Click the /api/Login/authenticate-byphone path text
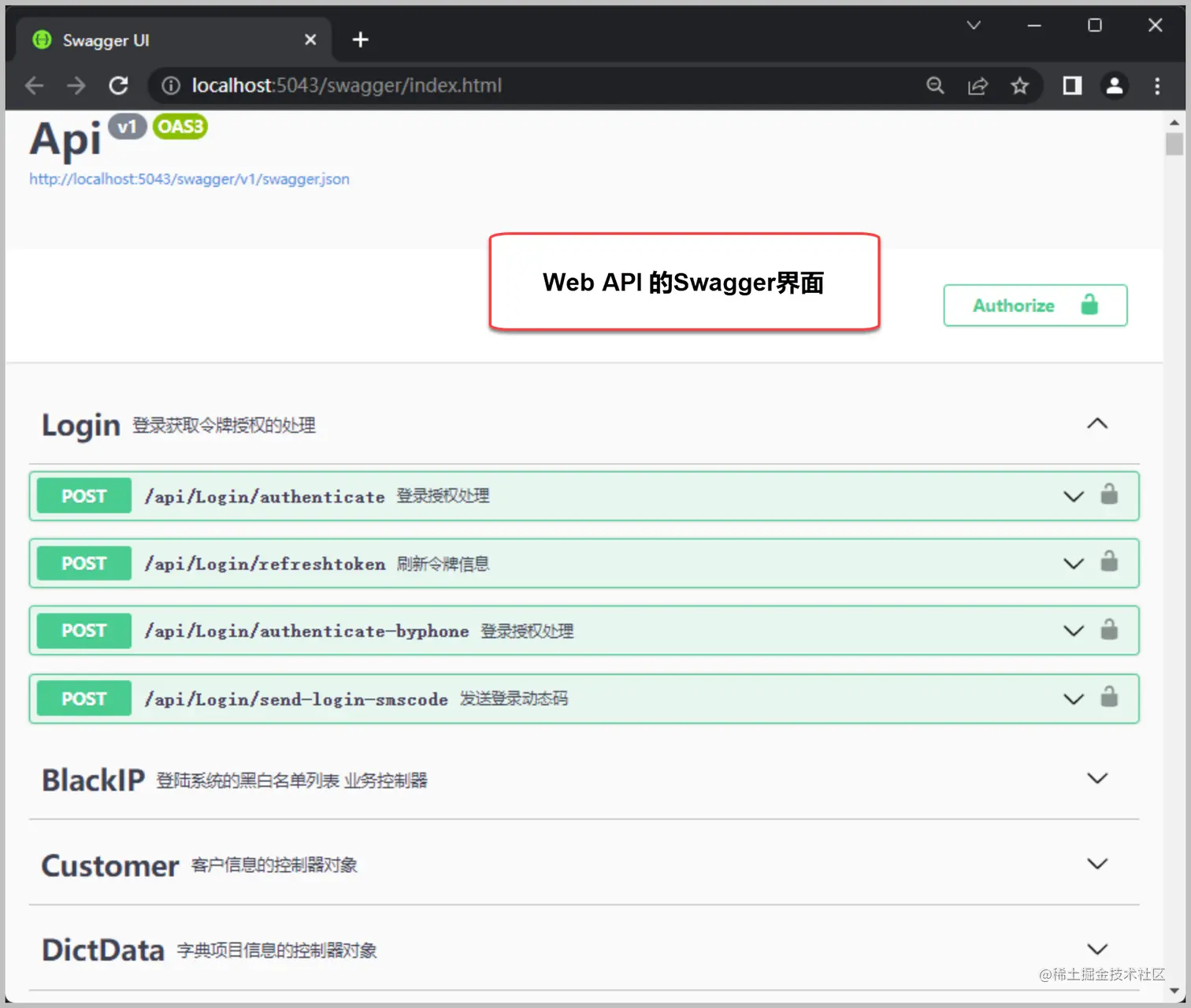 tap(306, 631)
